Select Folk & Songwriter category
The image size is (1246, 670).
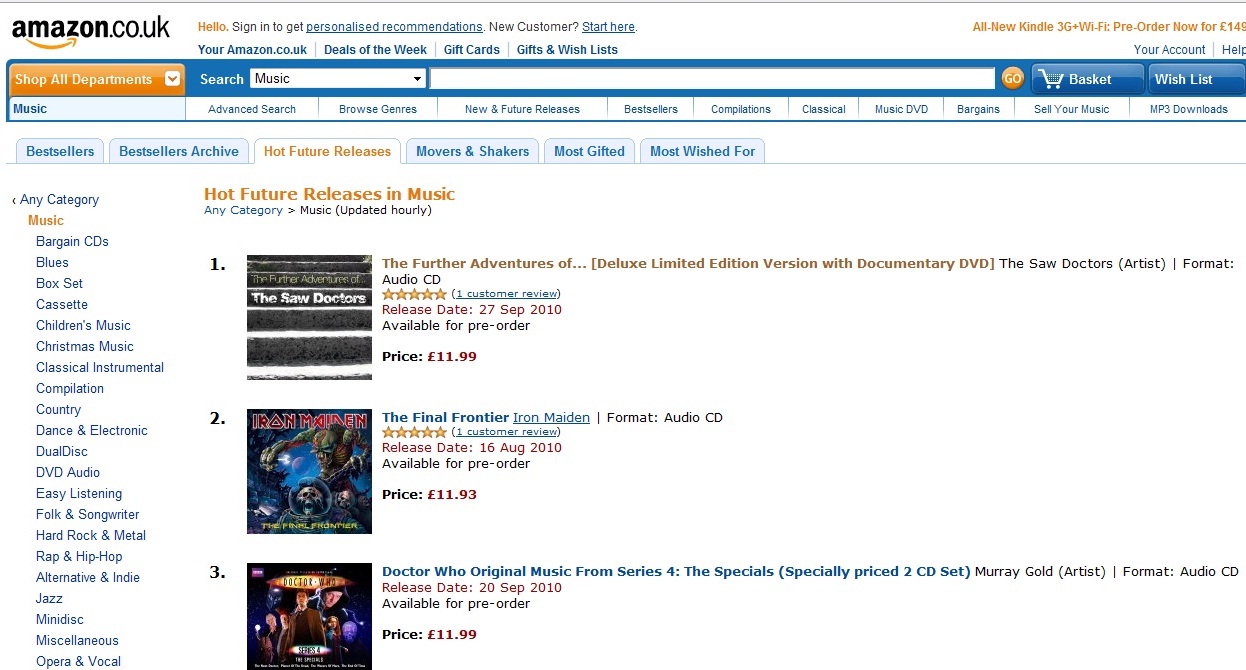click(x=88, y=514)
